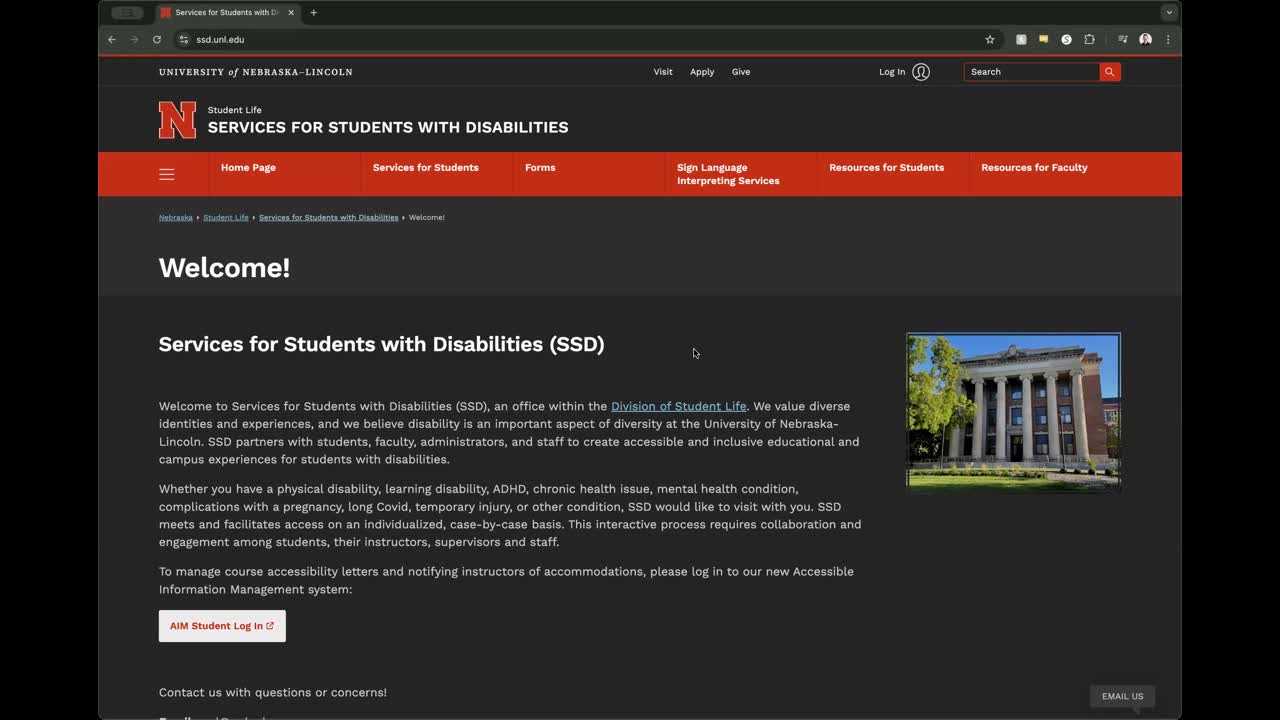
Task: Click the red search magnifier button
Action: pyautogui.click(x=1110, y=72)
